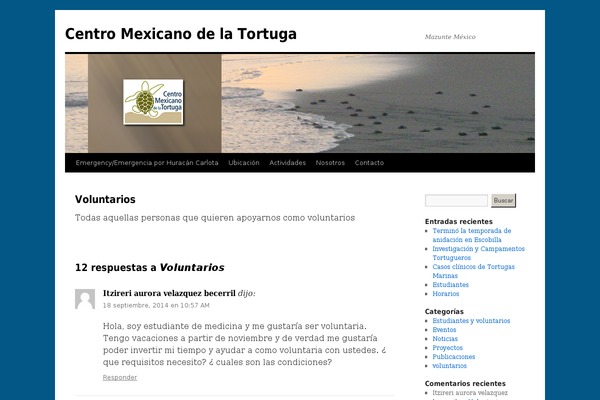
Task: Focus the sidebar search input field
Action: (456, 201)
